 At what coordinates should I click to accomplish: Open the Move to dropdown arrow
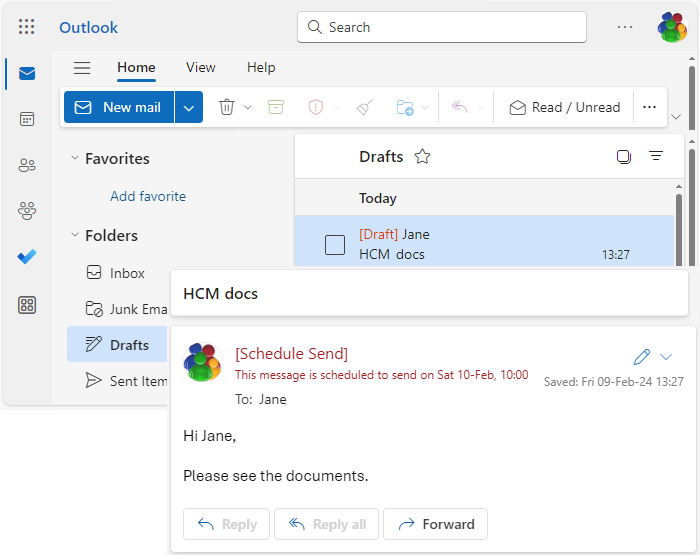pos(425,107)
